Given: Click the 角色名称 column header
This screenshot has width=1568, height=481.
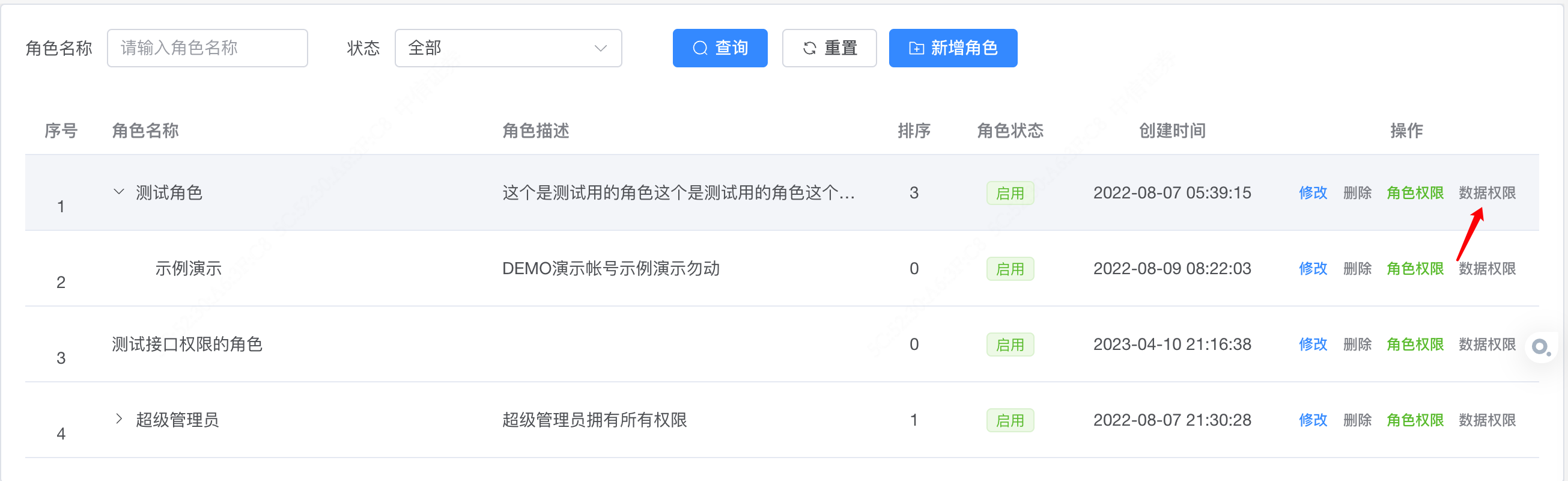Looking at the screenshot, I should coord(145,130).
